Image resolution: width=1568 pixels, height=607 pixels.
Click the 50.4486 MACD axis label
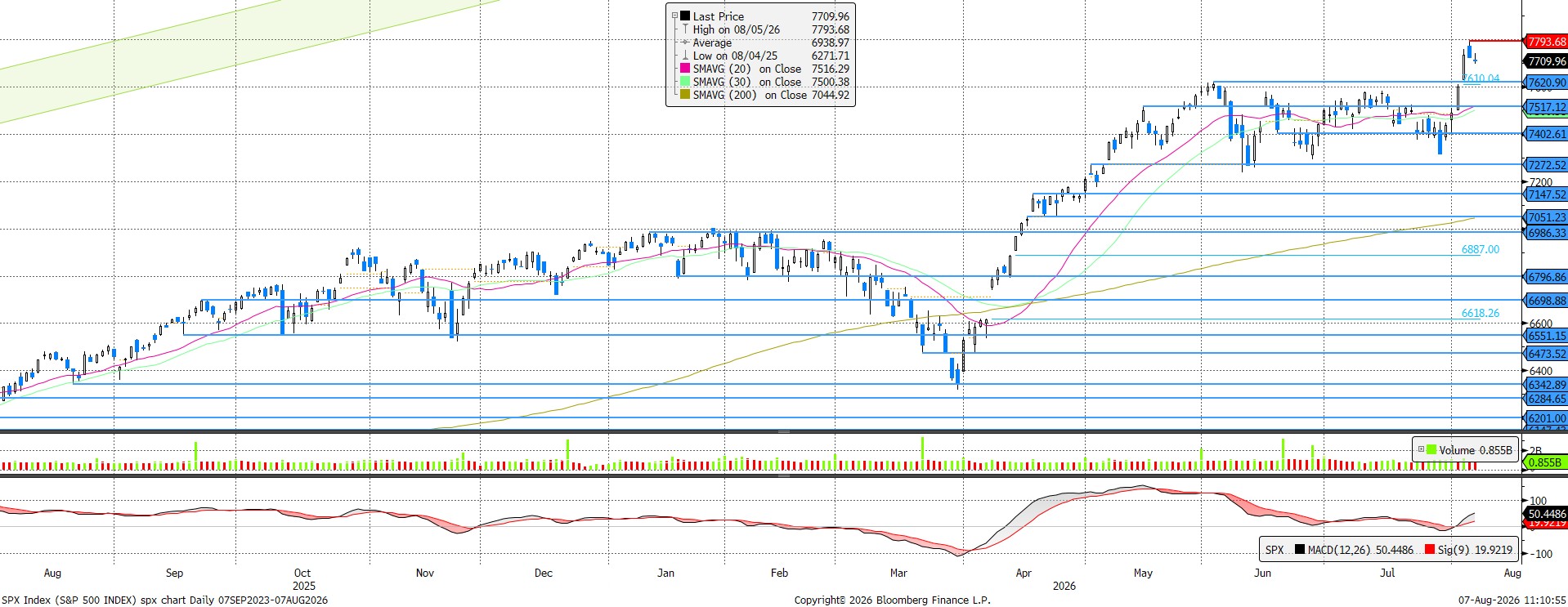(x=1545, y=514)
